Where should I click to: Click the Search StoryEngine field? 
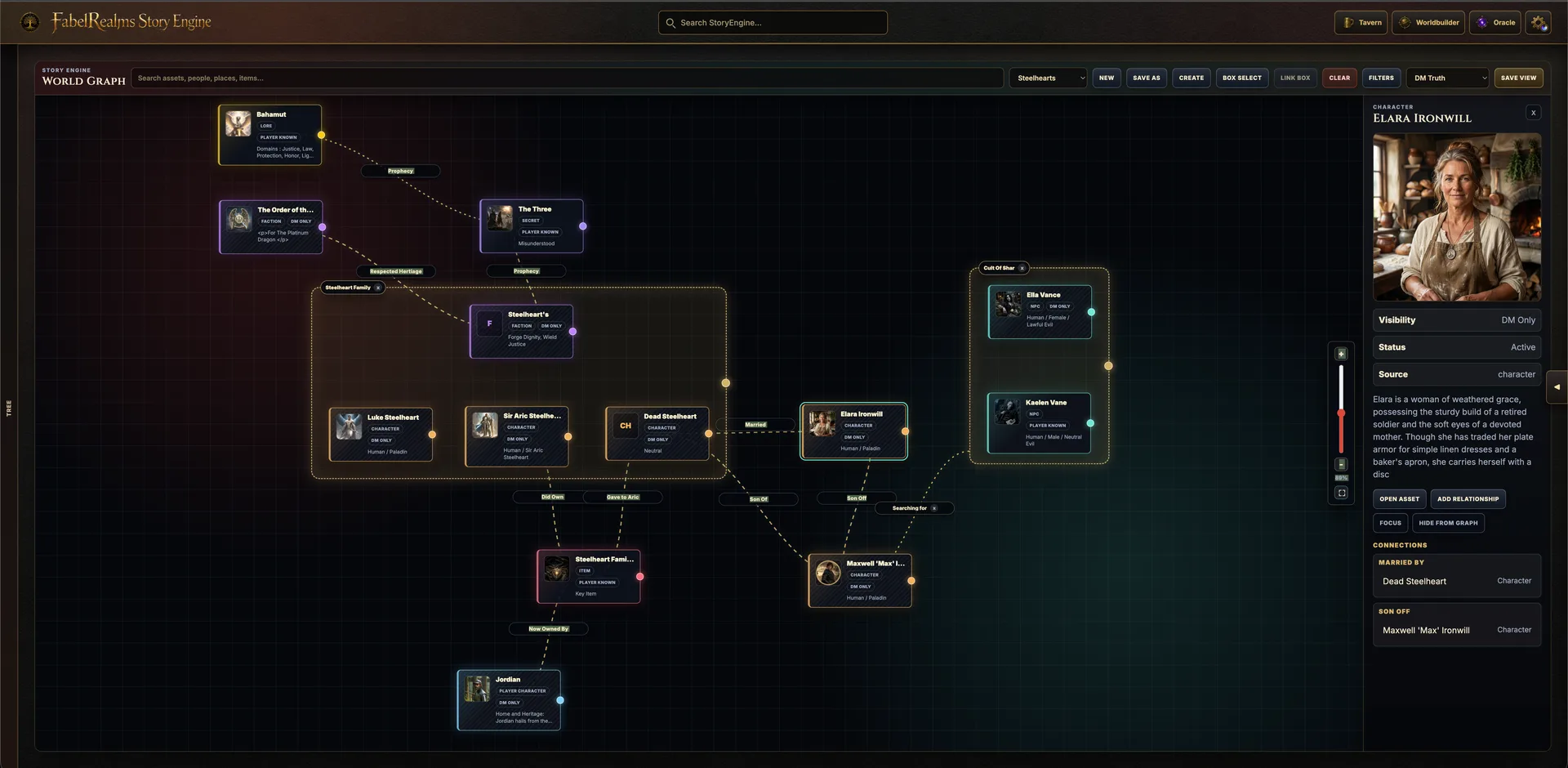coord(773,23)
